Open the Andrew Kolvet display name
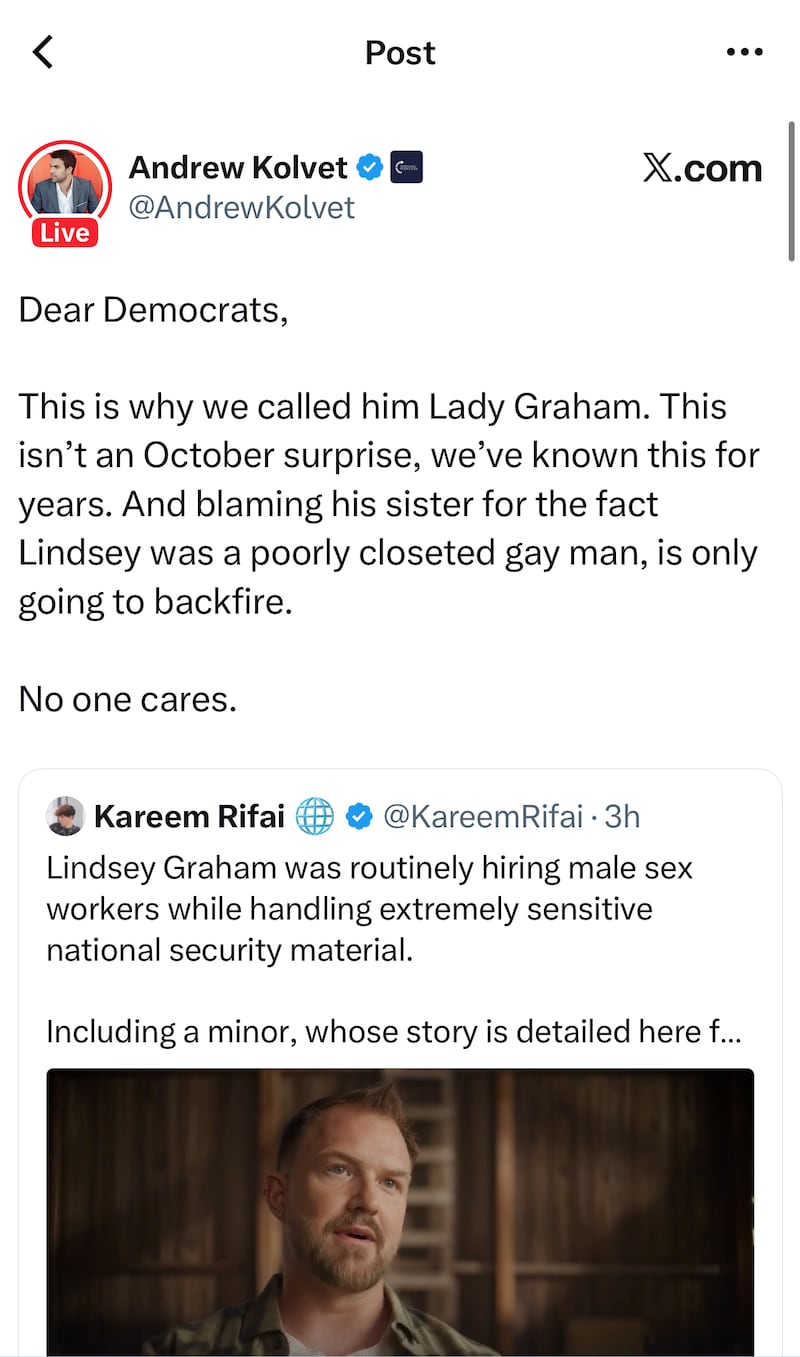The image size is (800, 1357). click(x=238, y=167)
